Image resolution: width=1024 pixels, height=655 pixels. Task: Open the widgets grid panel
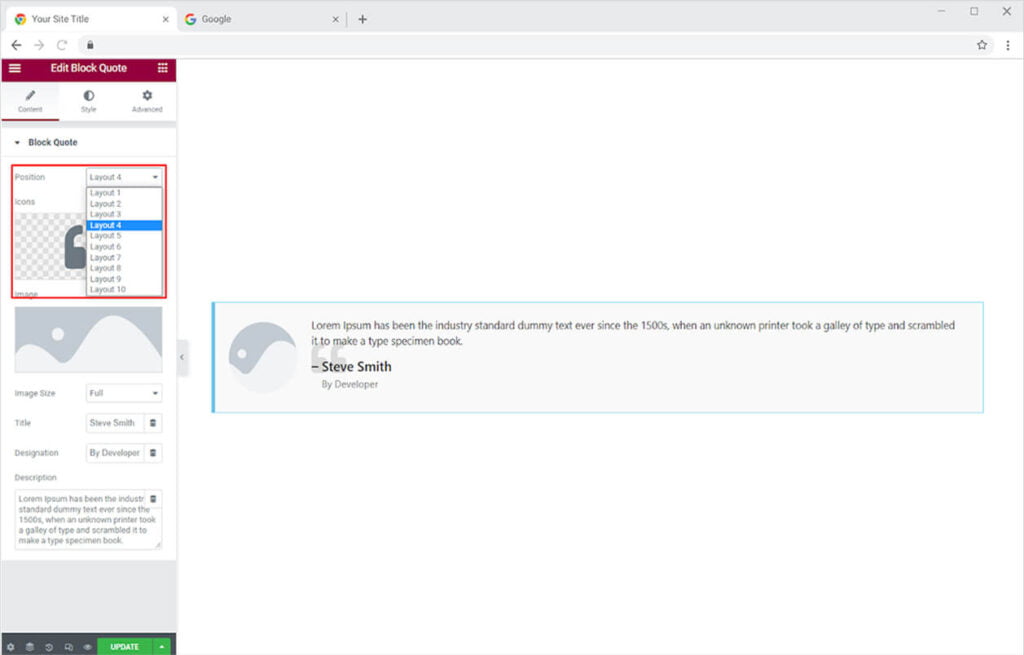[x=162, y=68]
